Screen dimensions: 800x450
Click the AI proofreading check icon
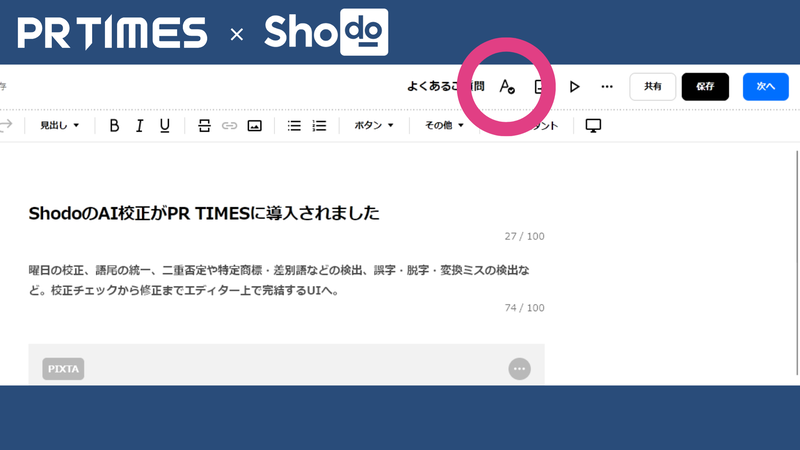[x=507, y=87]
